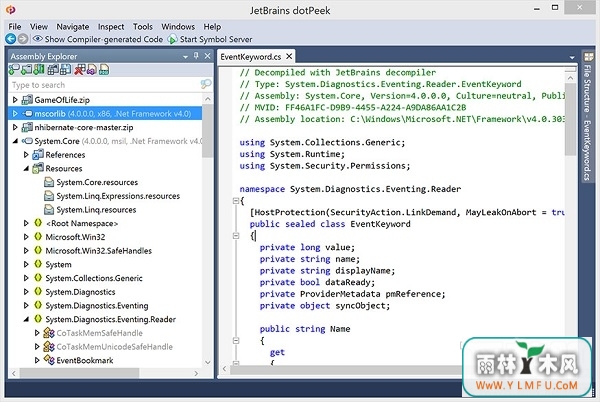Click Start Symbol Server button label
Image resolution: width=600 pixels, height=402 pixels.
(216, 39)
